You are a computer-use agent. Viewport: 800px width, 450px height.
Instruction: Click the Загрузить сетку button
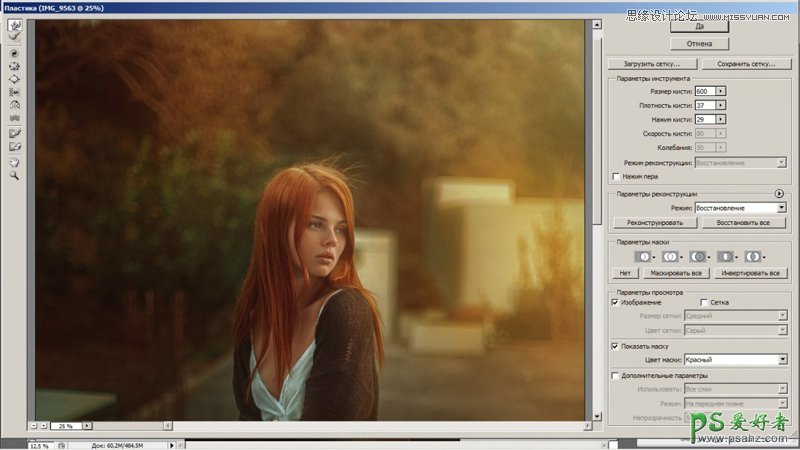[652, 64]
